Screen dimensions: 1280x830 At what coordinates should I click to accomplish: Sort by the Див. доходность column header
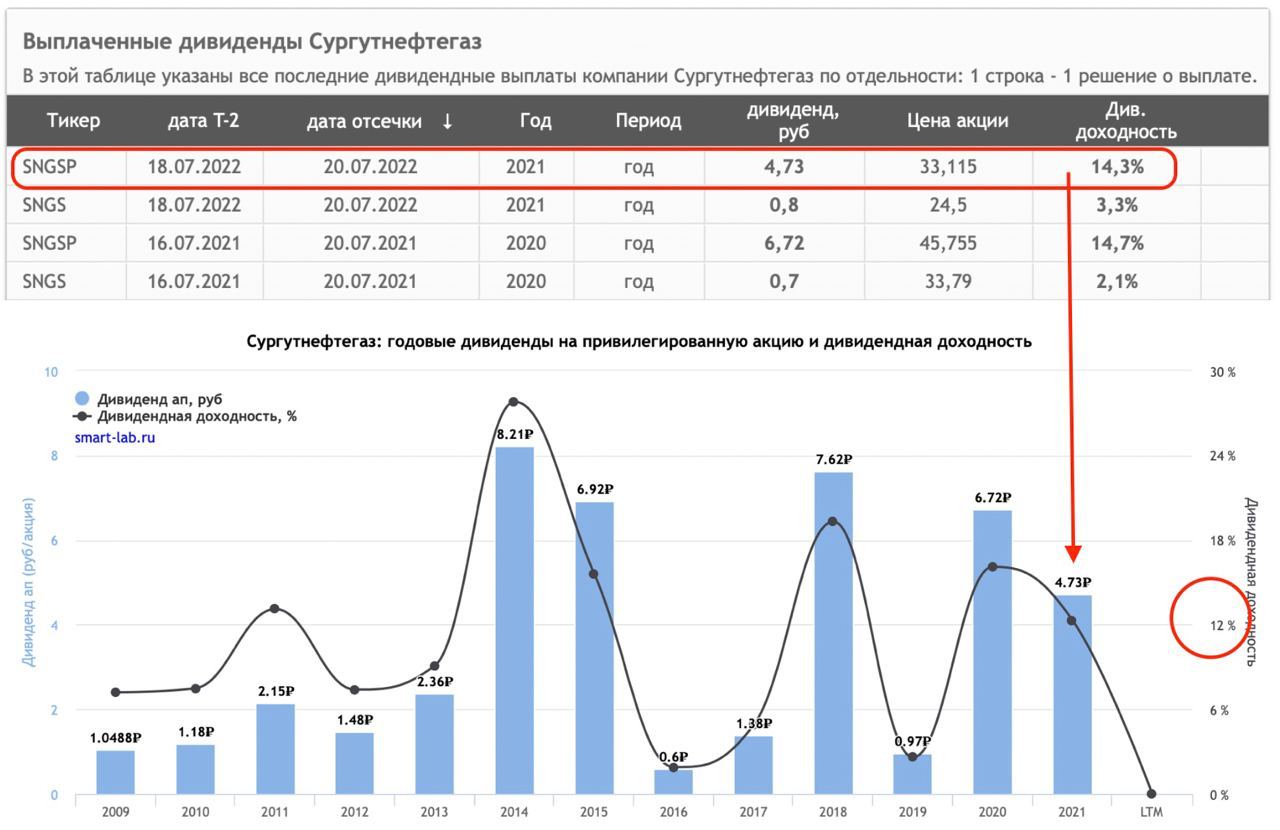pyautogui.click(x=1126, y=121)
